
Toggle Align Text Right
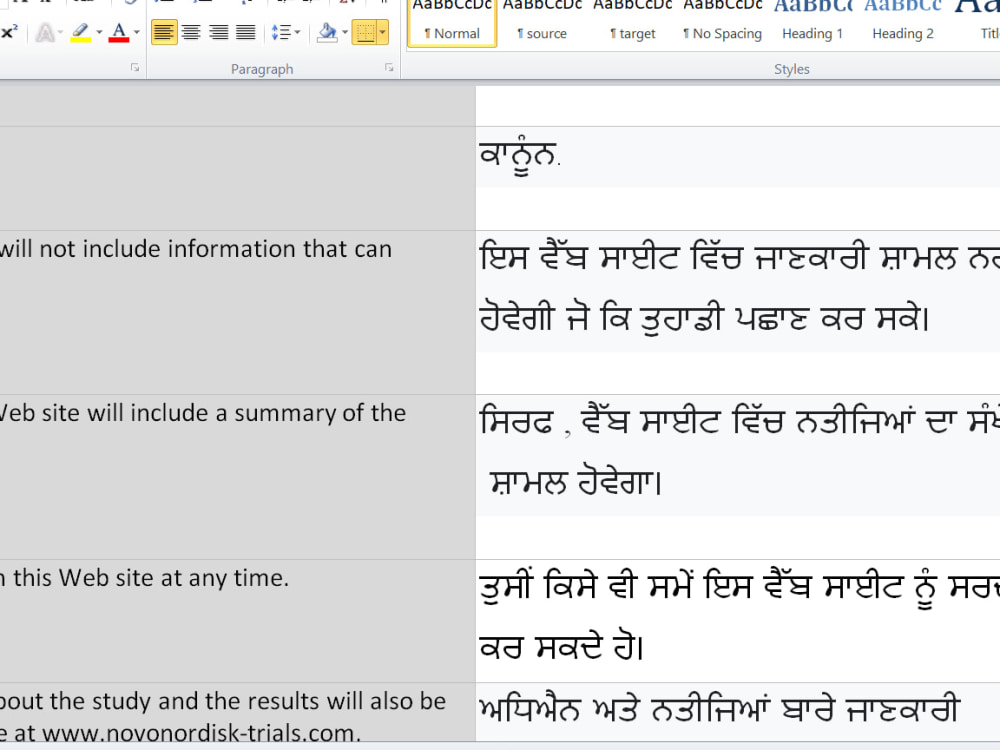coord(219,32)
